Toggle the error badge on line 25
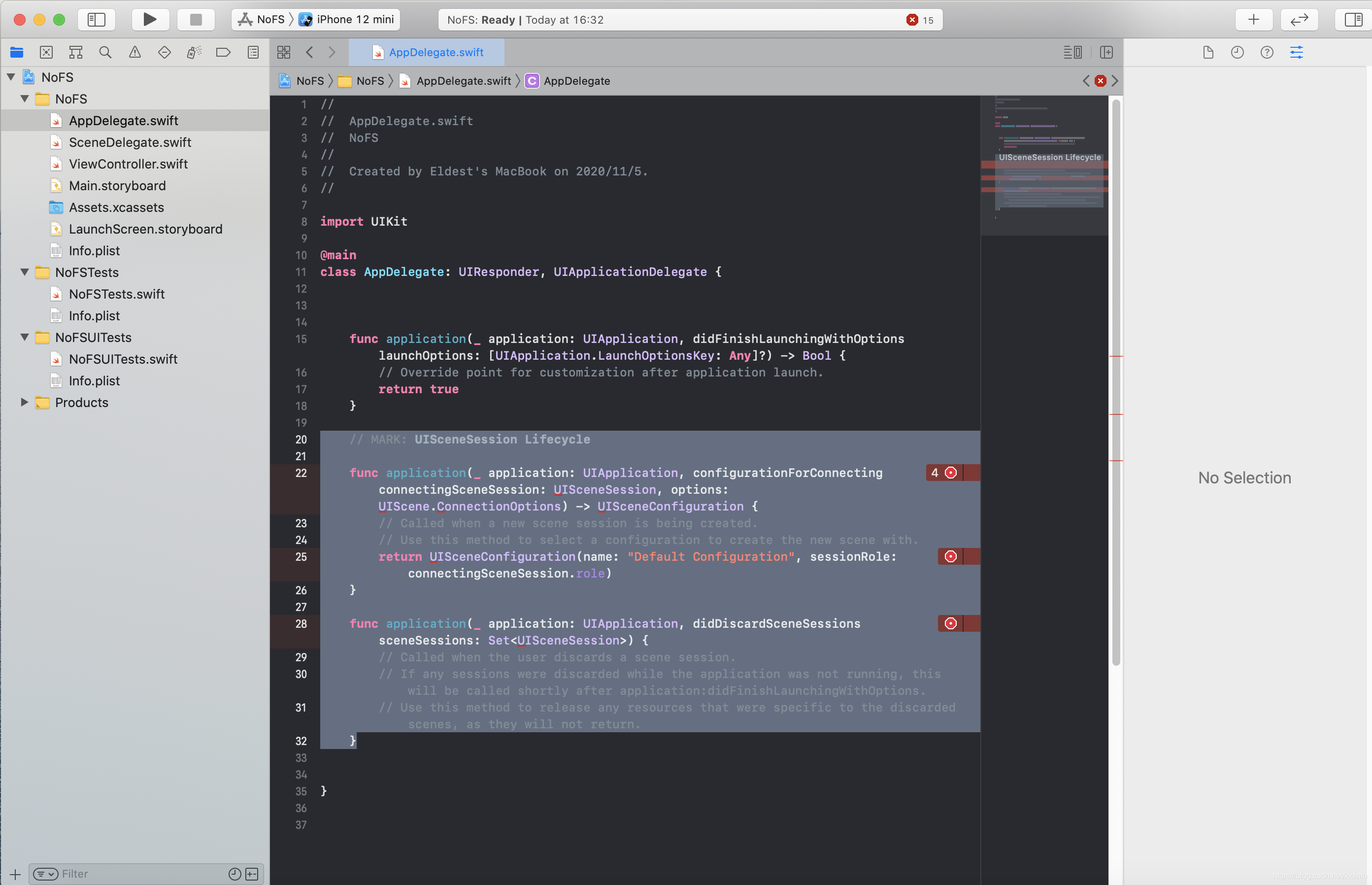 (951, 556)
